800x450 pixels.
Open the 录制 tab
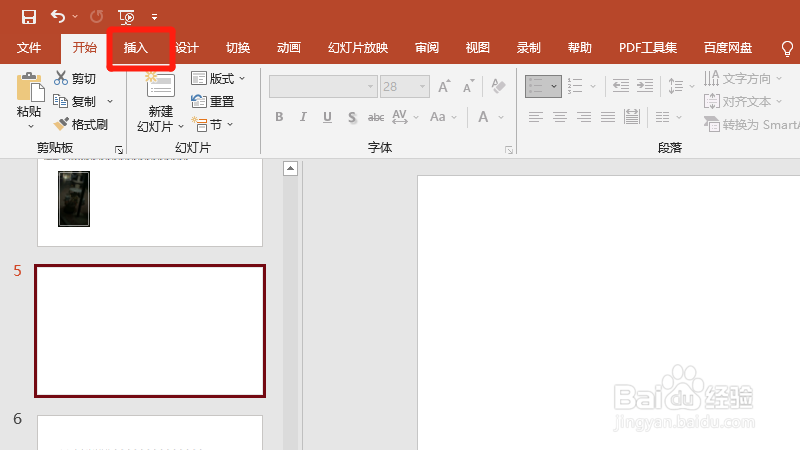pyautogui.click(x=529, y=48)
